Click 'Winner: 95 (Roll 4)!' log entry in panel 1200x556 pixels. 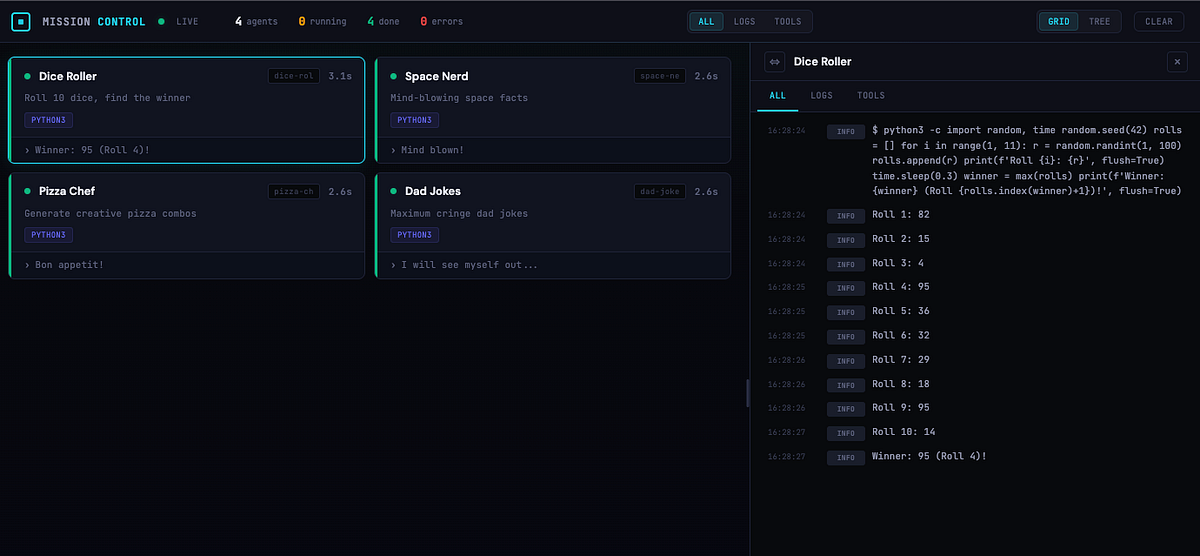tap(973, 456)
